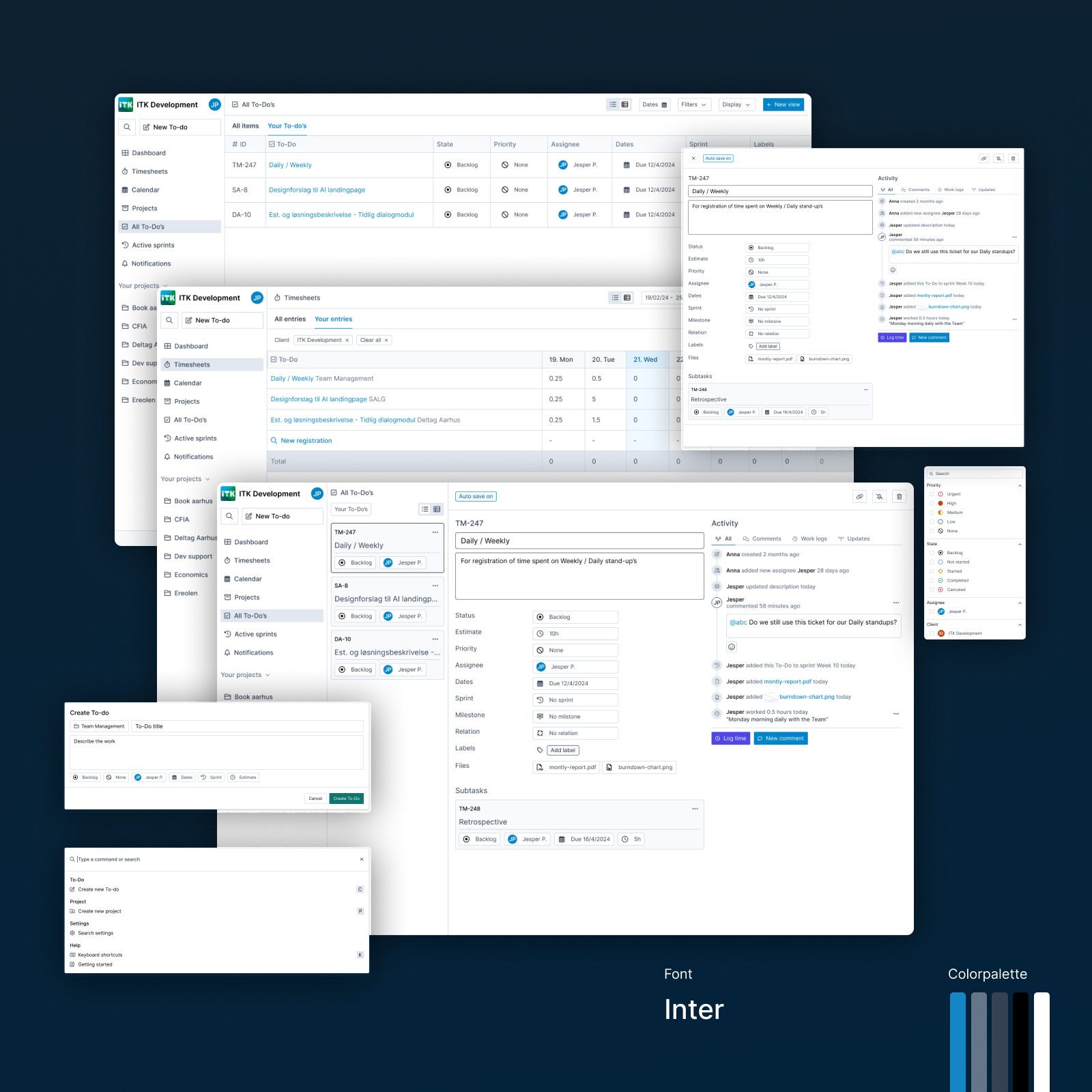Click the search icon in the topmost sidebar
The width and height of the screenshot is (1092, 1092).
[127, 127]
